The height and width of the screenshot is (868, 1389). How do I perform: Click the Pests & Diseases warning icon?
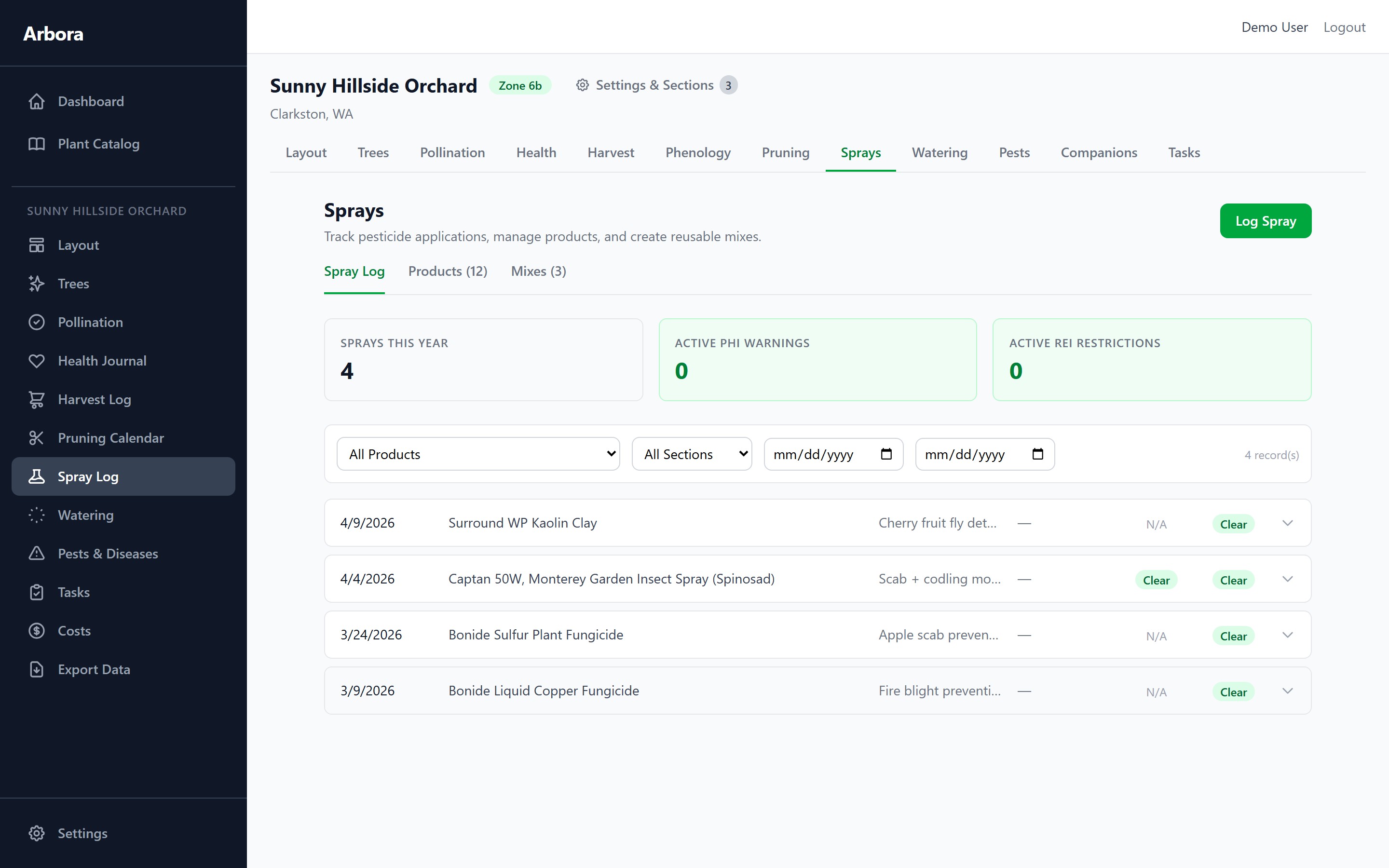pyautogui.click(x=37, y=554)
